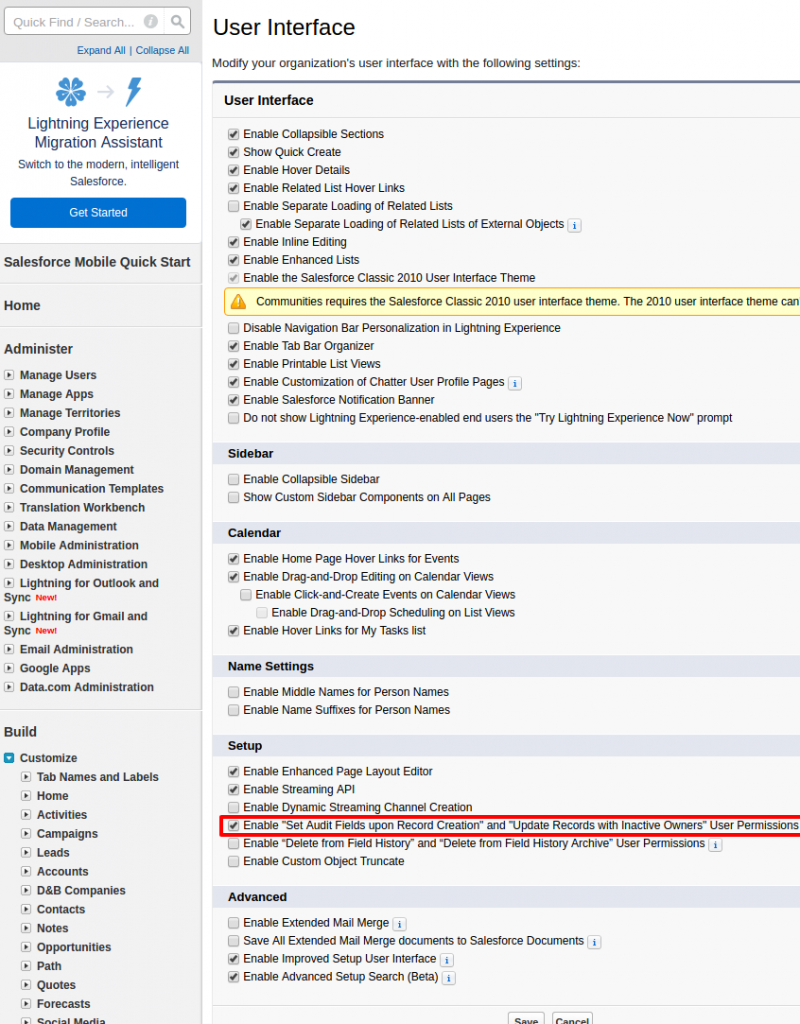Open Contacts under Customize
This screenshot has height=1024, width=800.
[61, 909]
